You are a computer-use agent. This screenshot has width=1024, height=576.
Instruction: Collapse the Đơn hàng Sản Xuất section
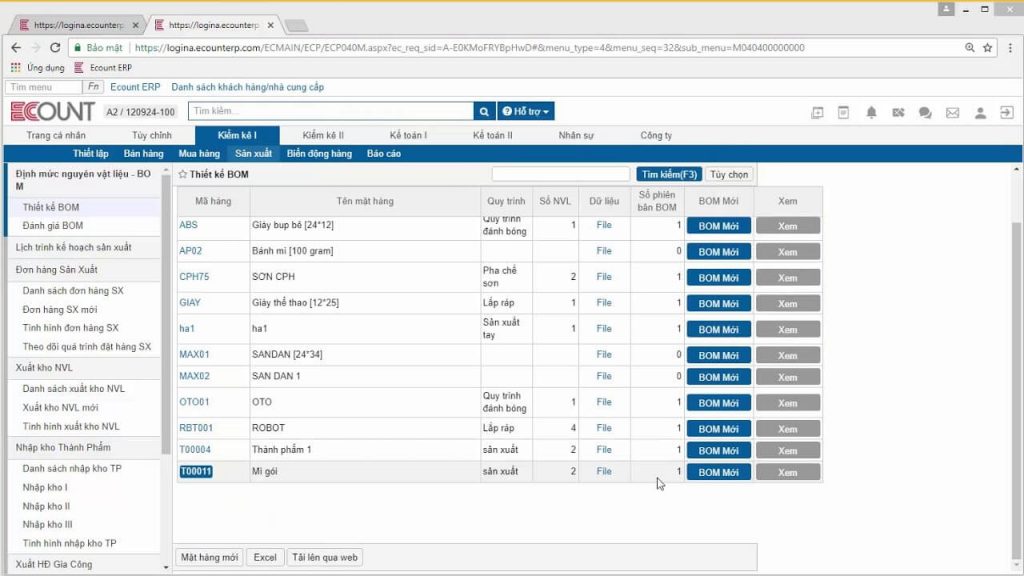(x=56, y=269)
